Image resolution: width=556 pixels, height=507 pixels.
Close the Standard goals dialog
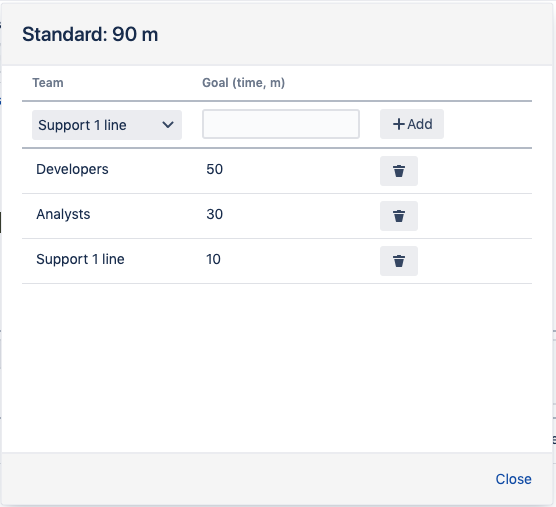pyautogui.click(x=513, y=479)
